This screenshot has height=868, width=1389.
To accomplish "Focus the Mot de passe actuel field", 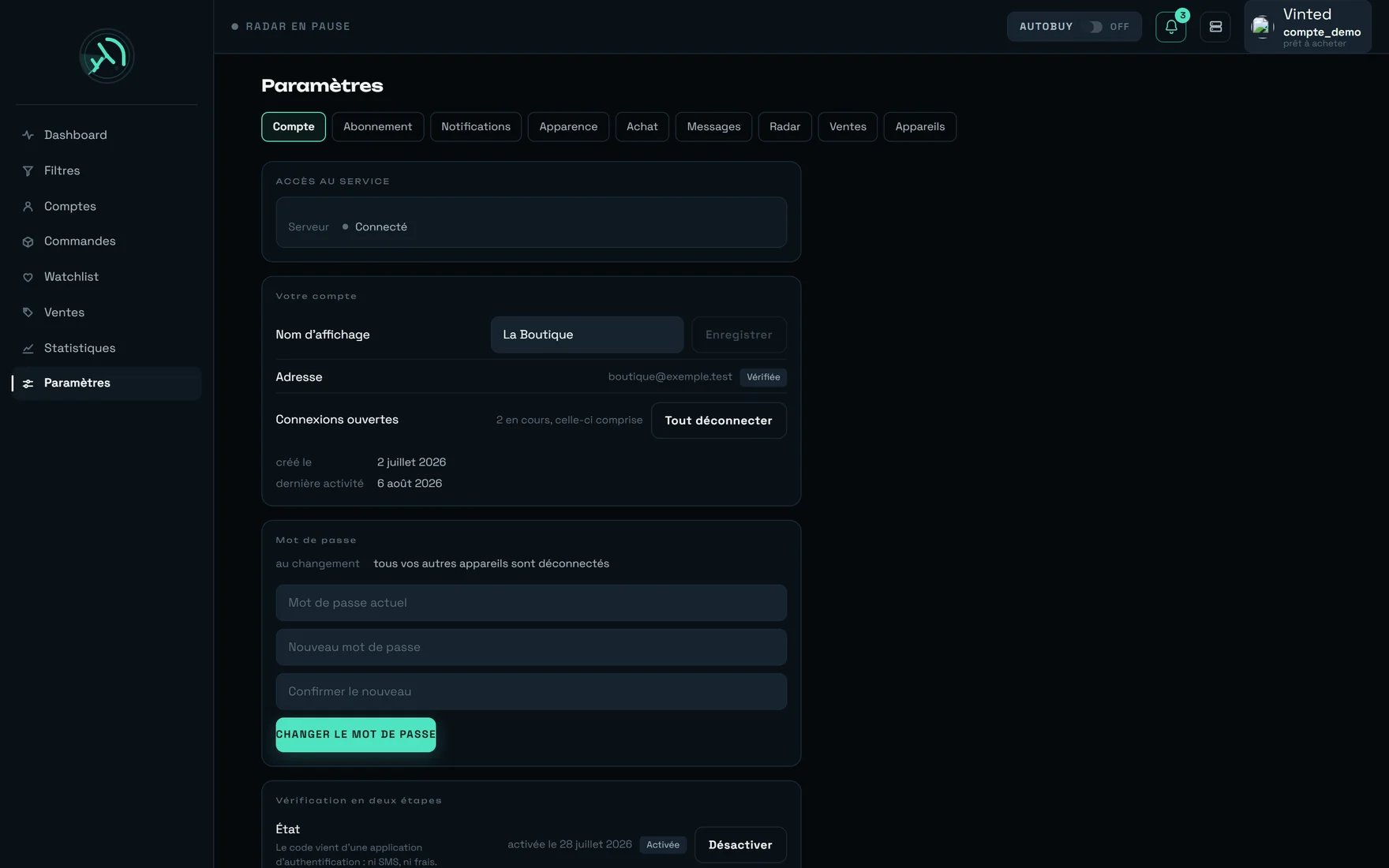I will [531, 603].
